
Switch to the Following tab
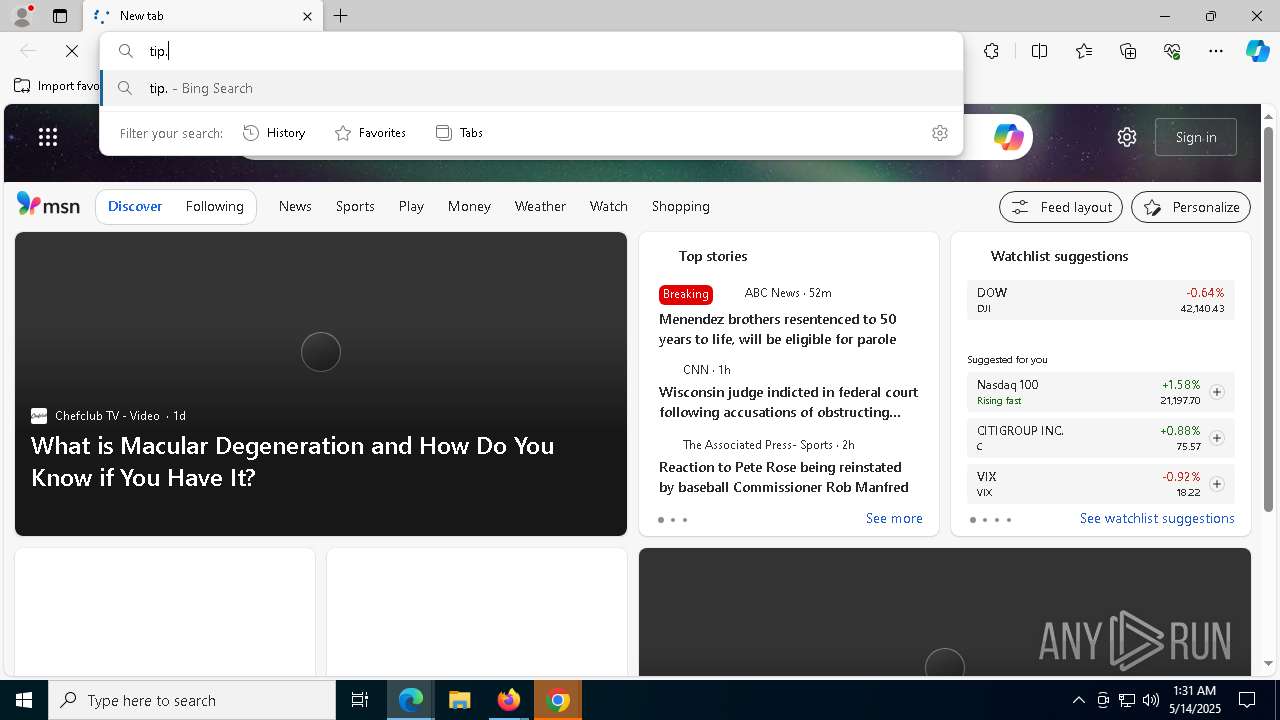(214, 206)
